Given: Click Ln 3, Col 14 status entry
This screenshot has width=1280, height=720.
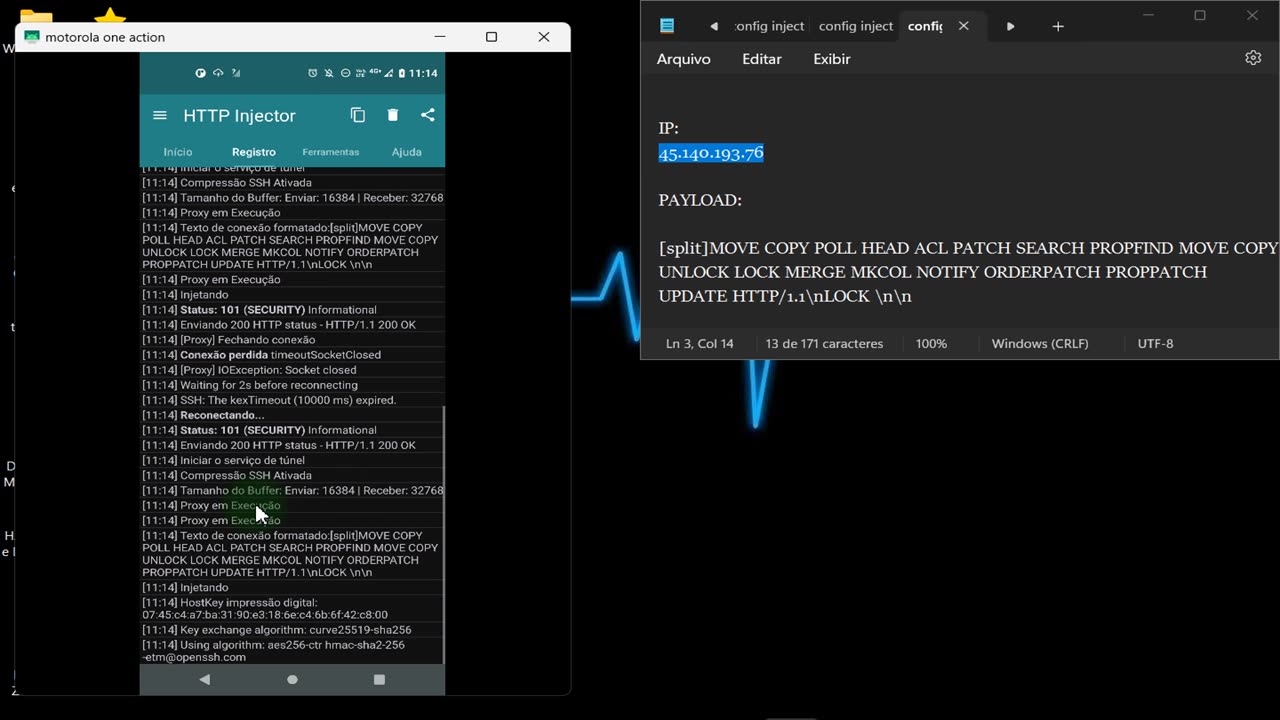Looking at the screenshot, I should (700, 343).
